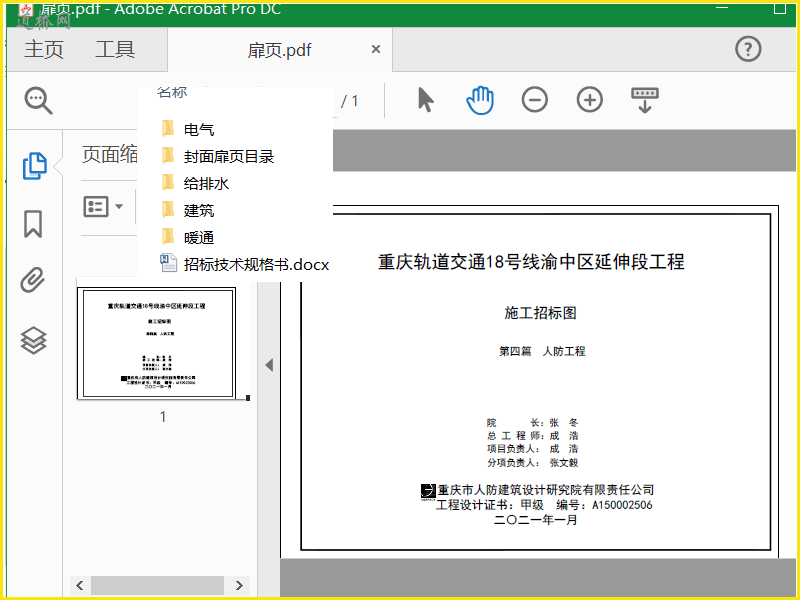The image size is (800, 600).
Task: Click the 重庆市人防建筑设计研究院有限责任公司 text
Action: [545, 490]
